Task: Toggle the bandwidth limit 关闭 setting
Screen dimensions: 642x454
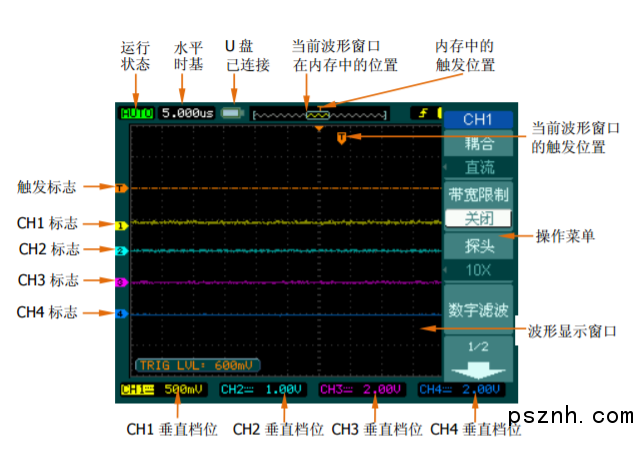Action: (x=477, y=218)
